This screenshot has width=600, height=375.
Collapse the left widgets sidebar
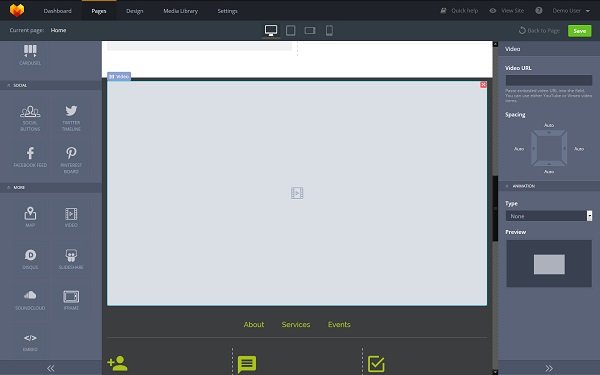coord(51,368)
